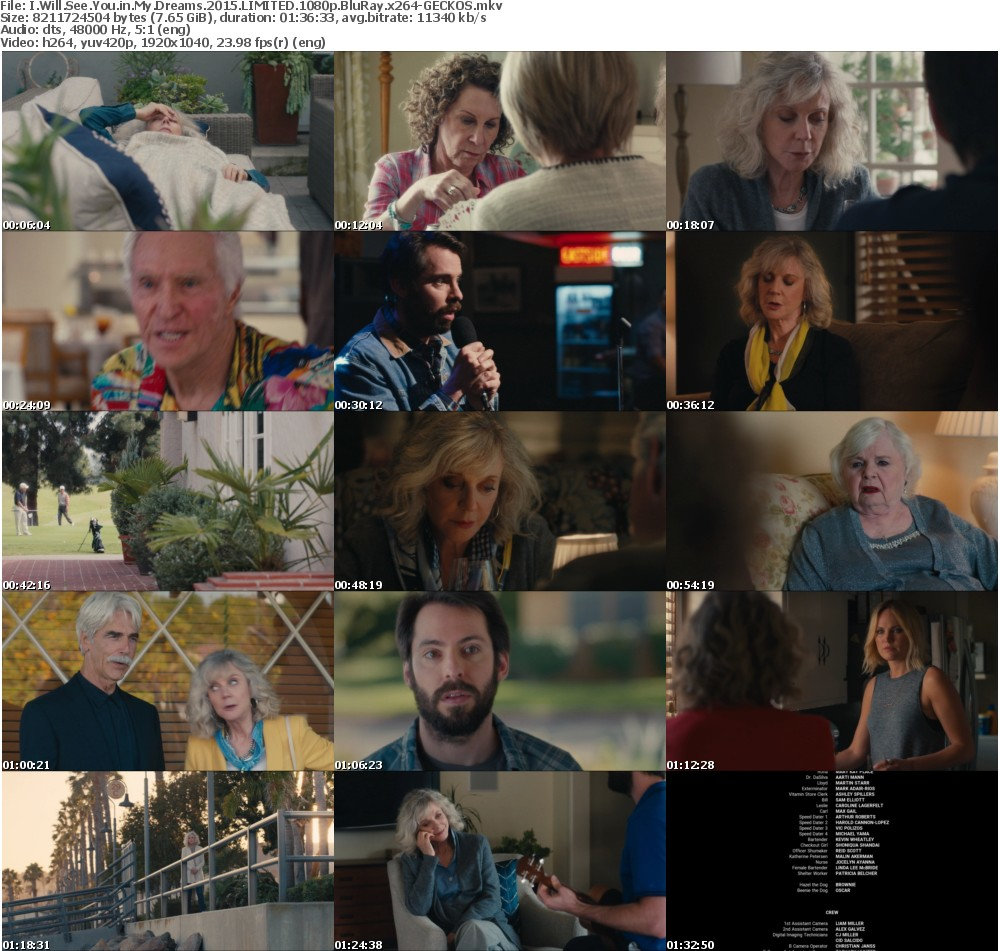Pick the railing sunset frame at 01:18:31
The image size is (1000, 951).
click(168, 860)
